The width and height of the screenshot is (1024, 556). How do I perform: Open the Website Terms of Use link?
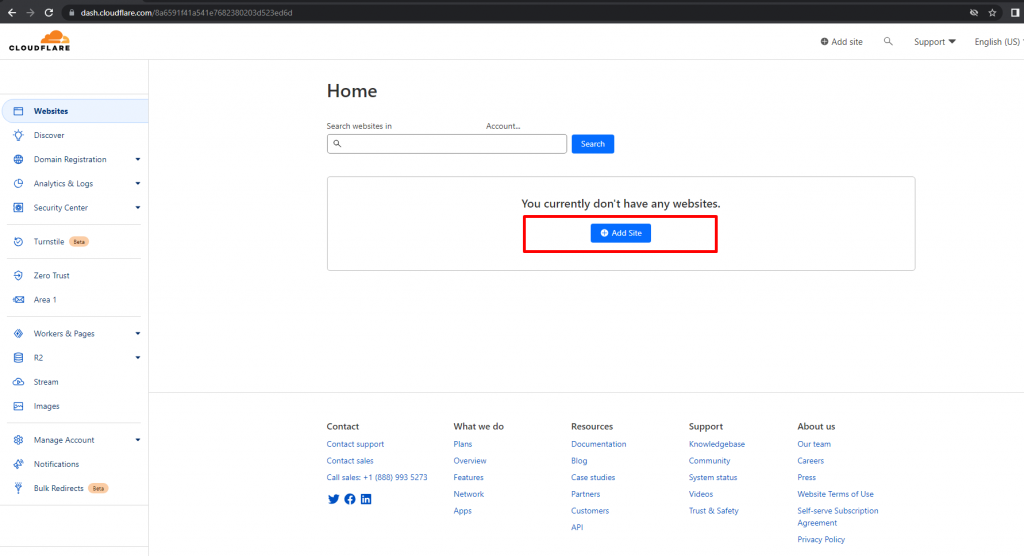click(x=835, y=495)
